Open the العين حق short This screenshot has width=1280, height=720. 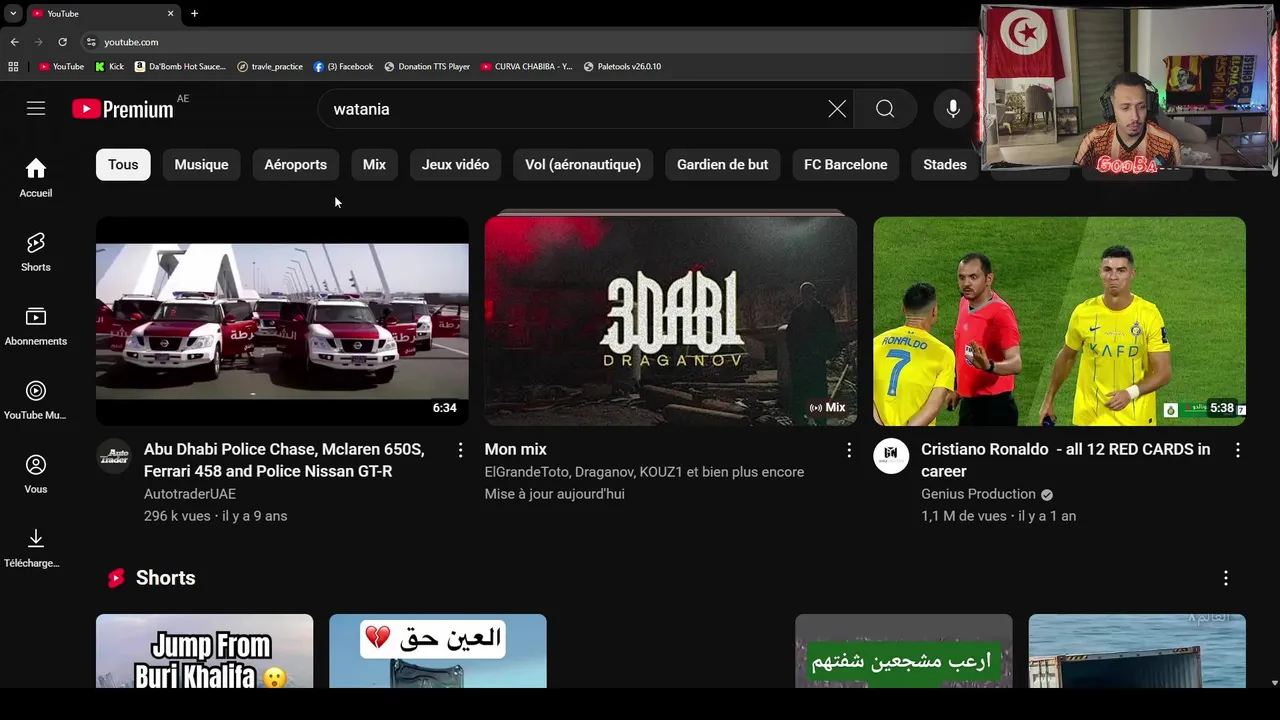pyautogui.click(x=438, y=651)
